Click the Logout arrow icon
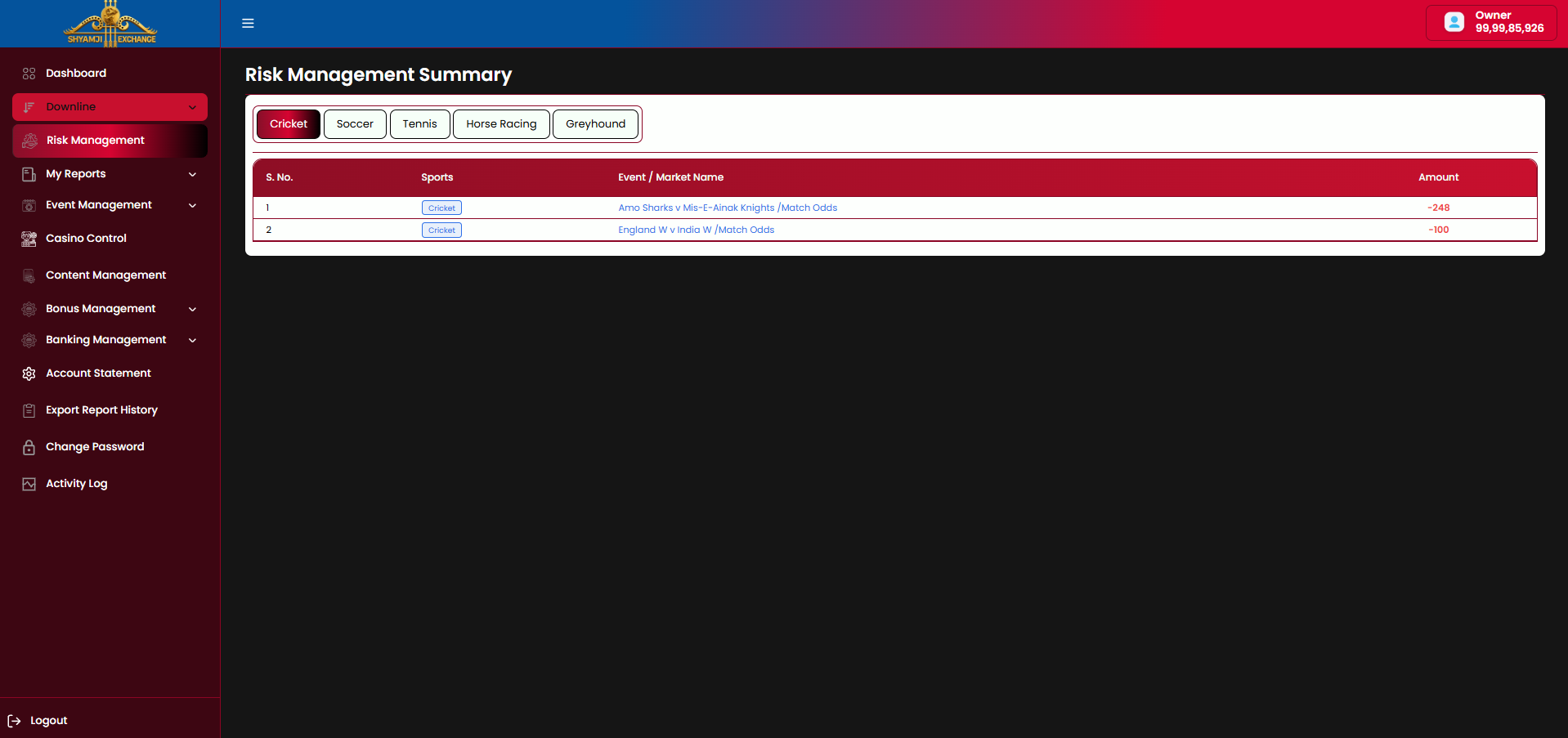The height and width of the screenshot is (738, 1568). point(14,721)
